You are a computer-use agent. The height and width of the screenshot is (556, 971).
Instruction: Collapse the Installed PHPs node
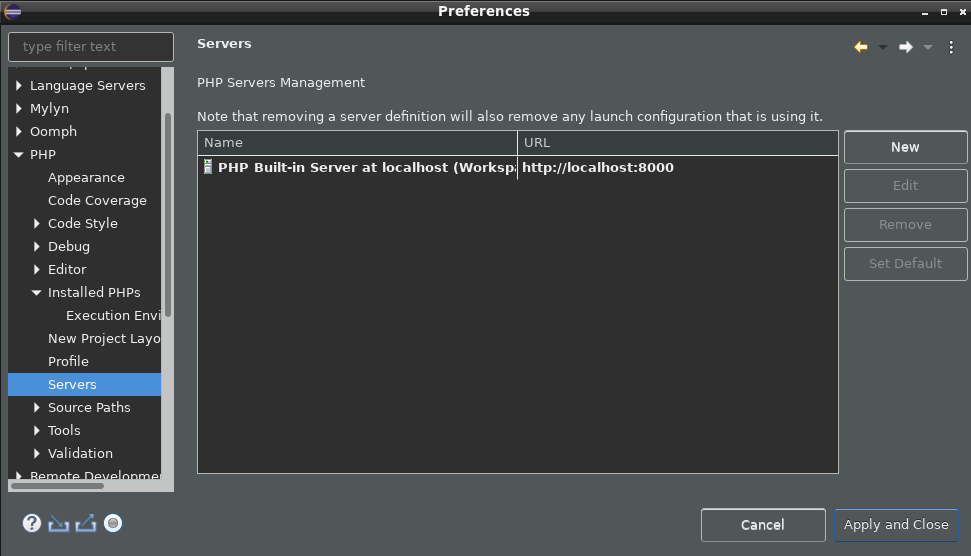(37, 292)
